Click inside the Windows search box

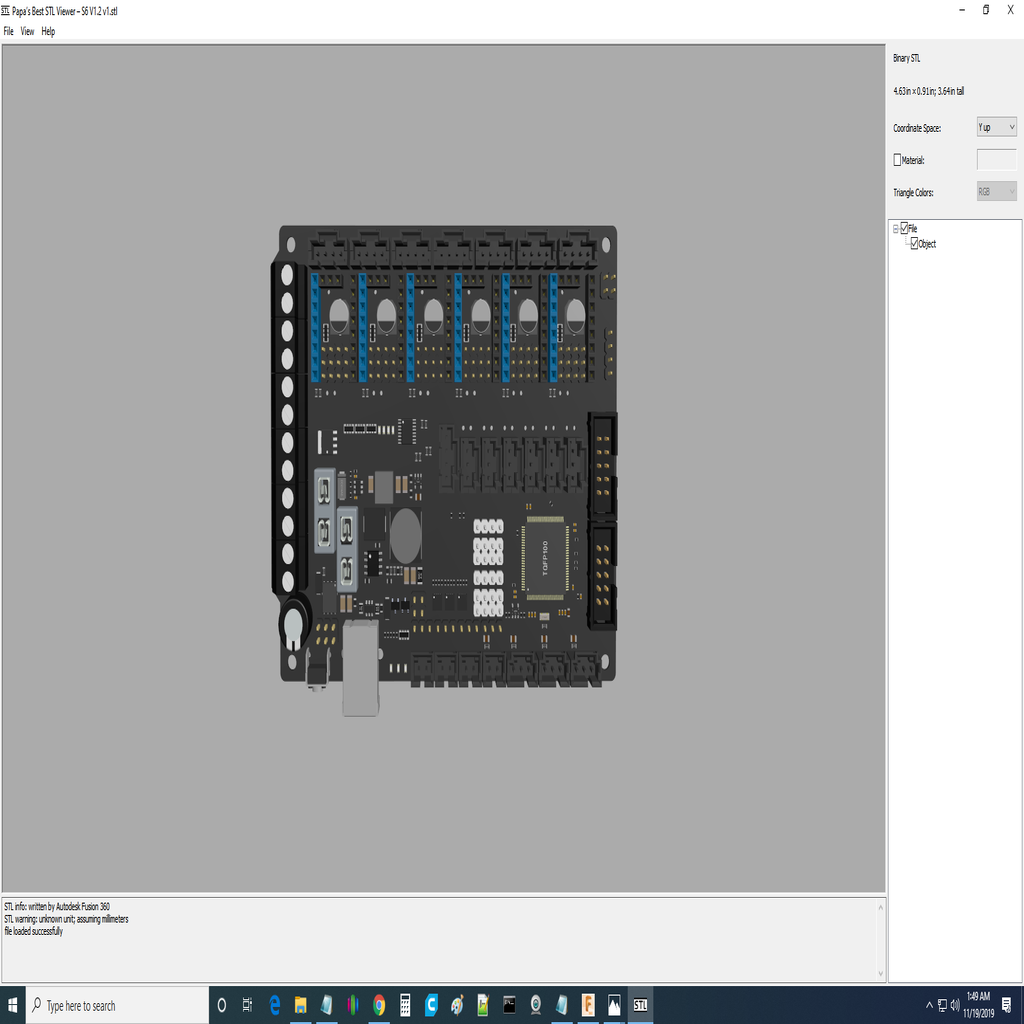coord(115,1005)
